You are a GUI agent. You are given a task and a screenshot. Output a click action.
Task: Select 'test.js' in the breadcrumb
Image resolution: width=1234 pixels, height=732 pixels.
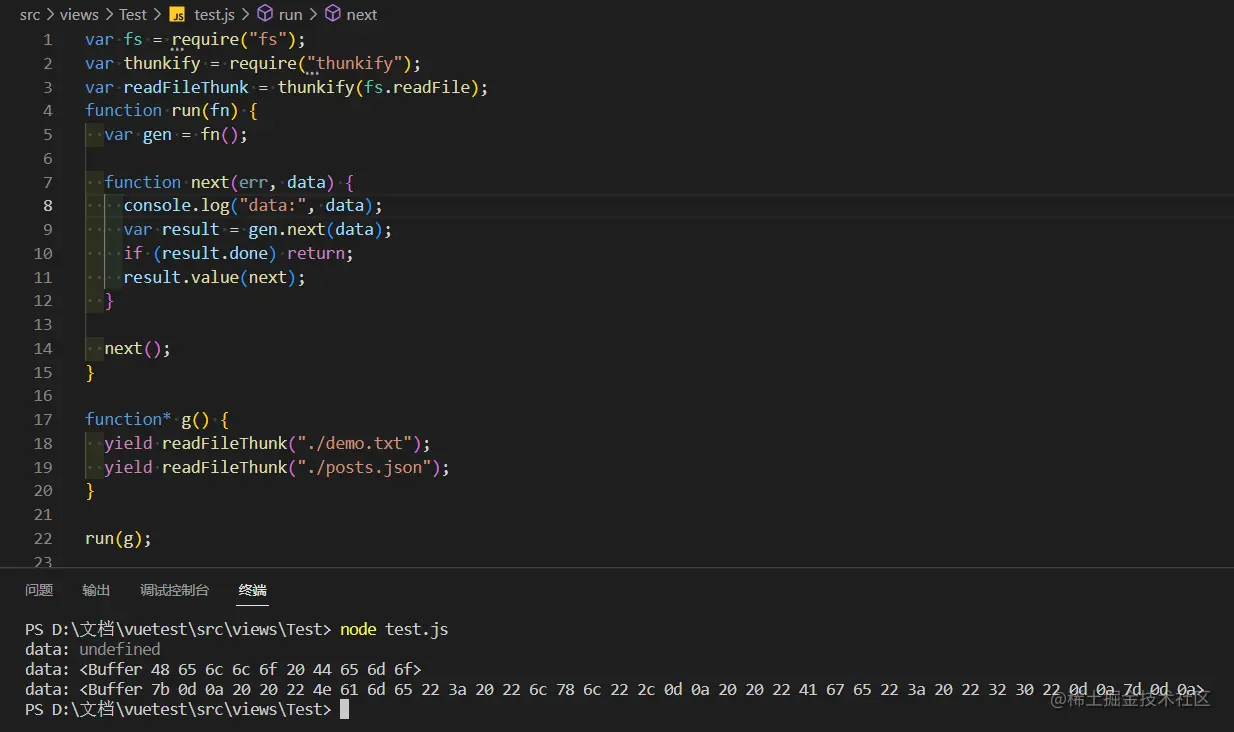[215, 15]
